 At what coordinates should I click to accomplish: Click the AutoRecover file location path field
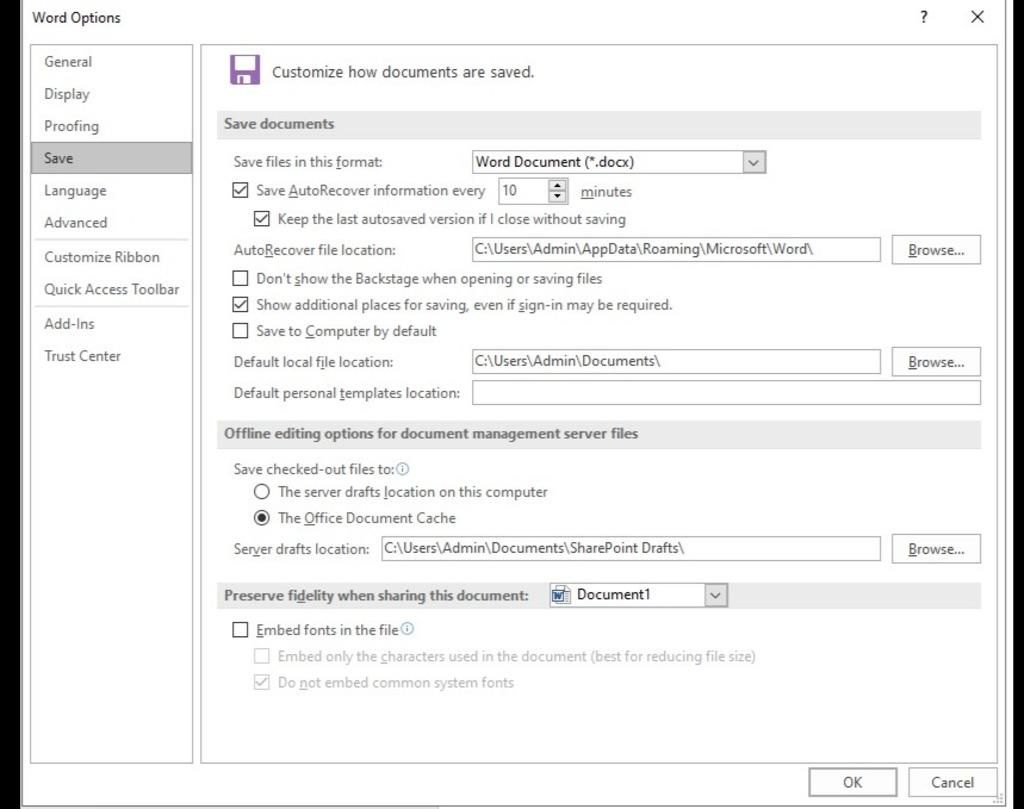(x=676, y=249)
